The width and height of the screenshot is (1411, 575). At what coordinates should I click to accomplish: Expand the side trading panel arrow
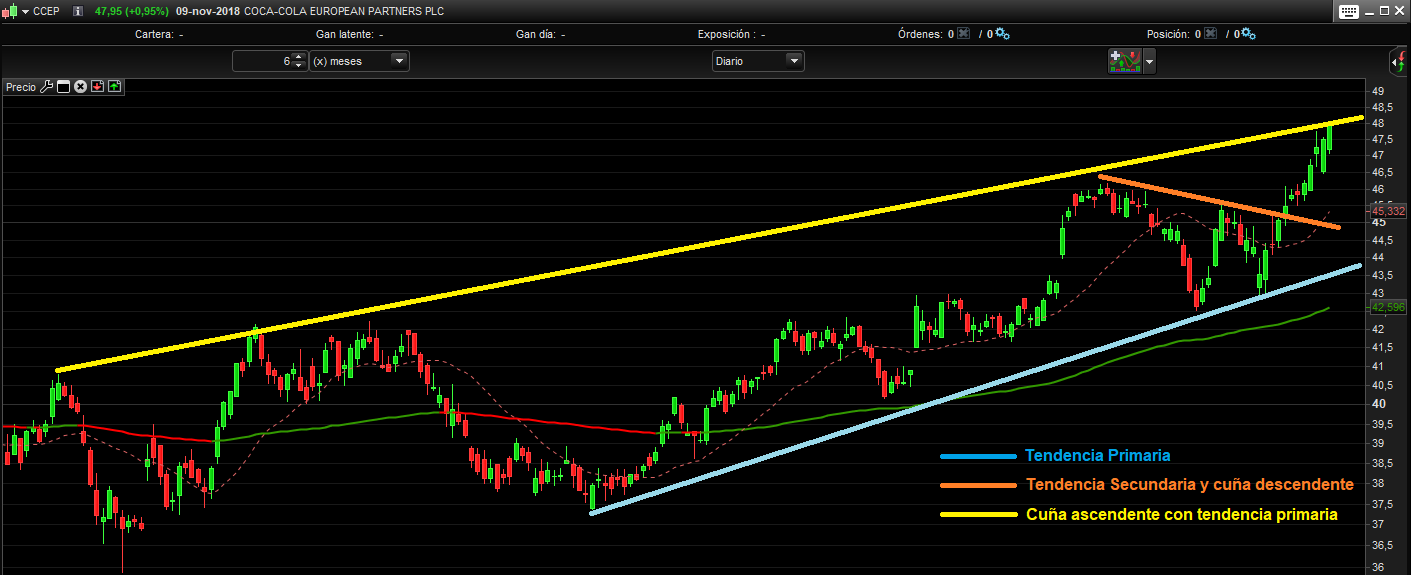point(1400,60)
